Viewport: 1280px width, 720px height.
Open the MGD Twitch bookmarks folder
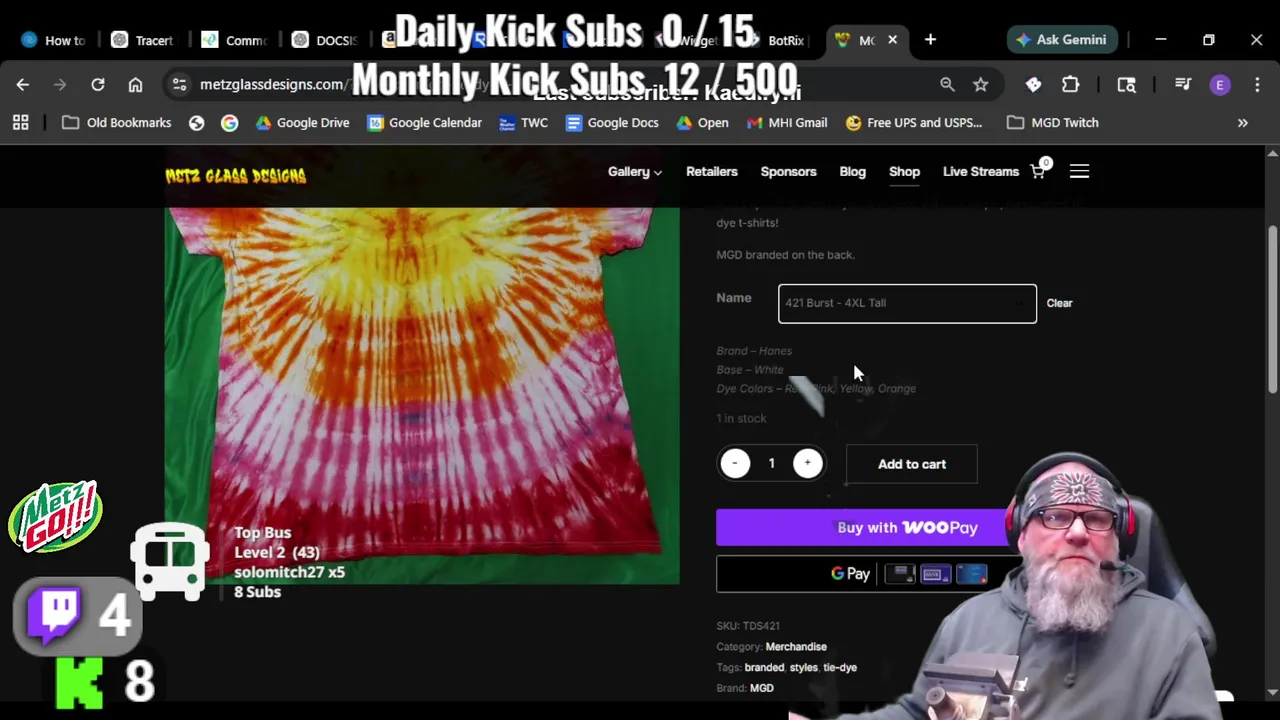(x=1053, y=123)
